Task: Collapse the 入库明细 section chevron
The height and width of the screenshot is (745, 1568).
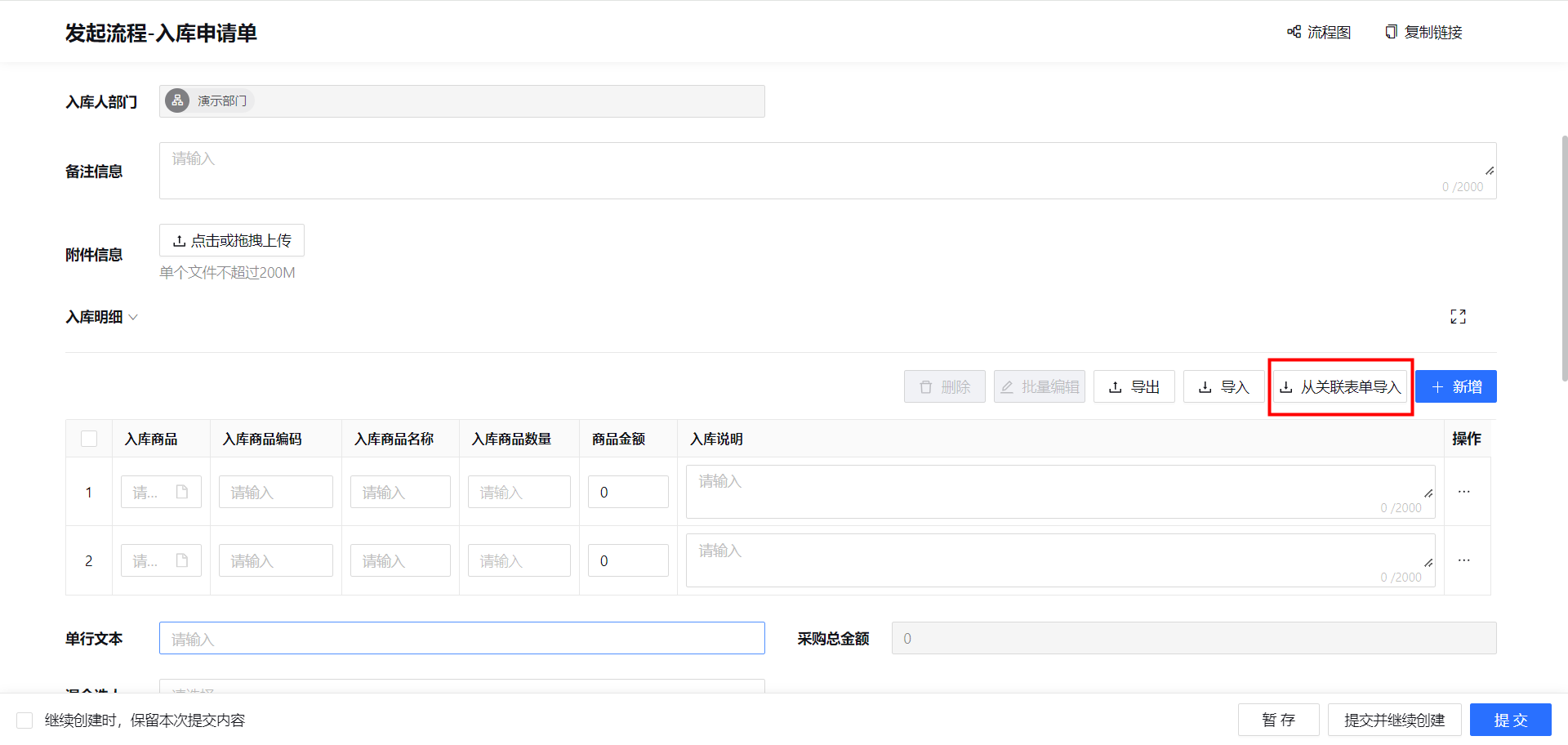Action: point(133,317)
